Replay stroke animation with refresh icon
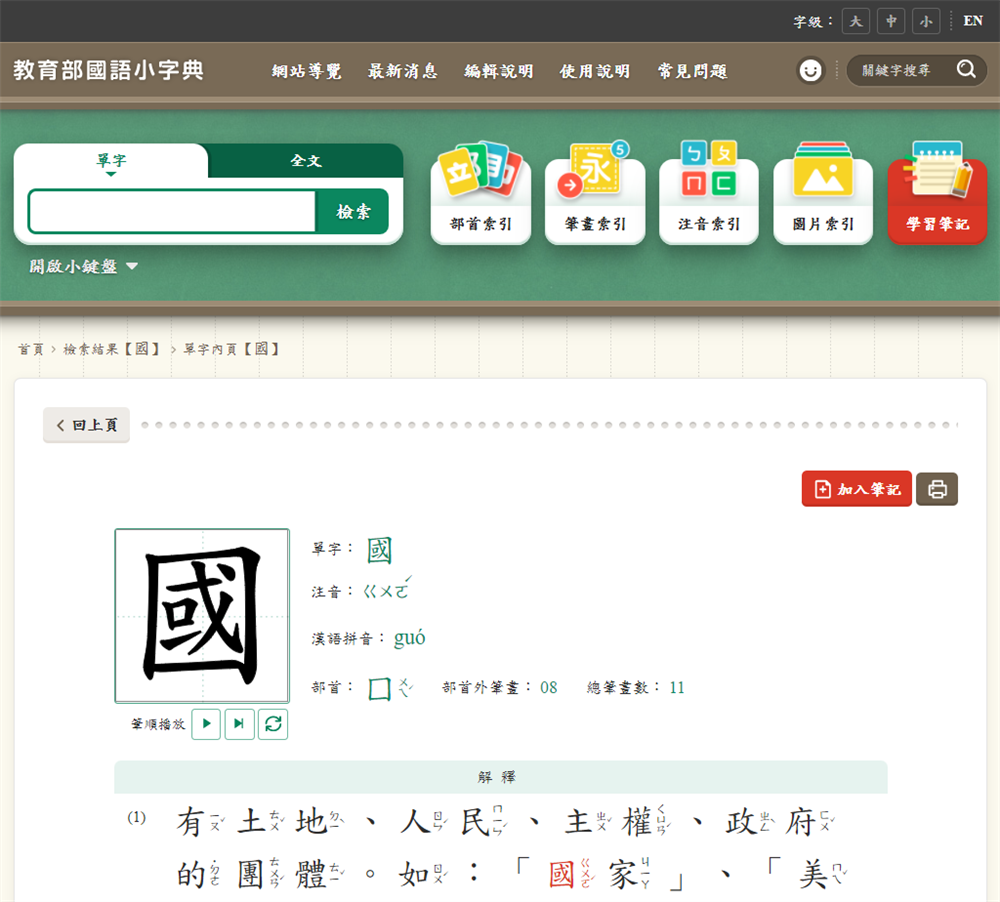The height and width of the screenshot is (902, 1000). [272, 724]
